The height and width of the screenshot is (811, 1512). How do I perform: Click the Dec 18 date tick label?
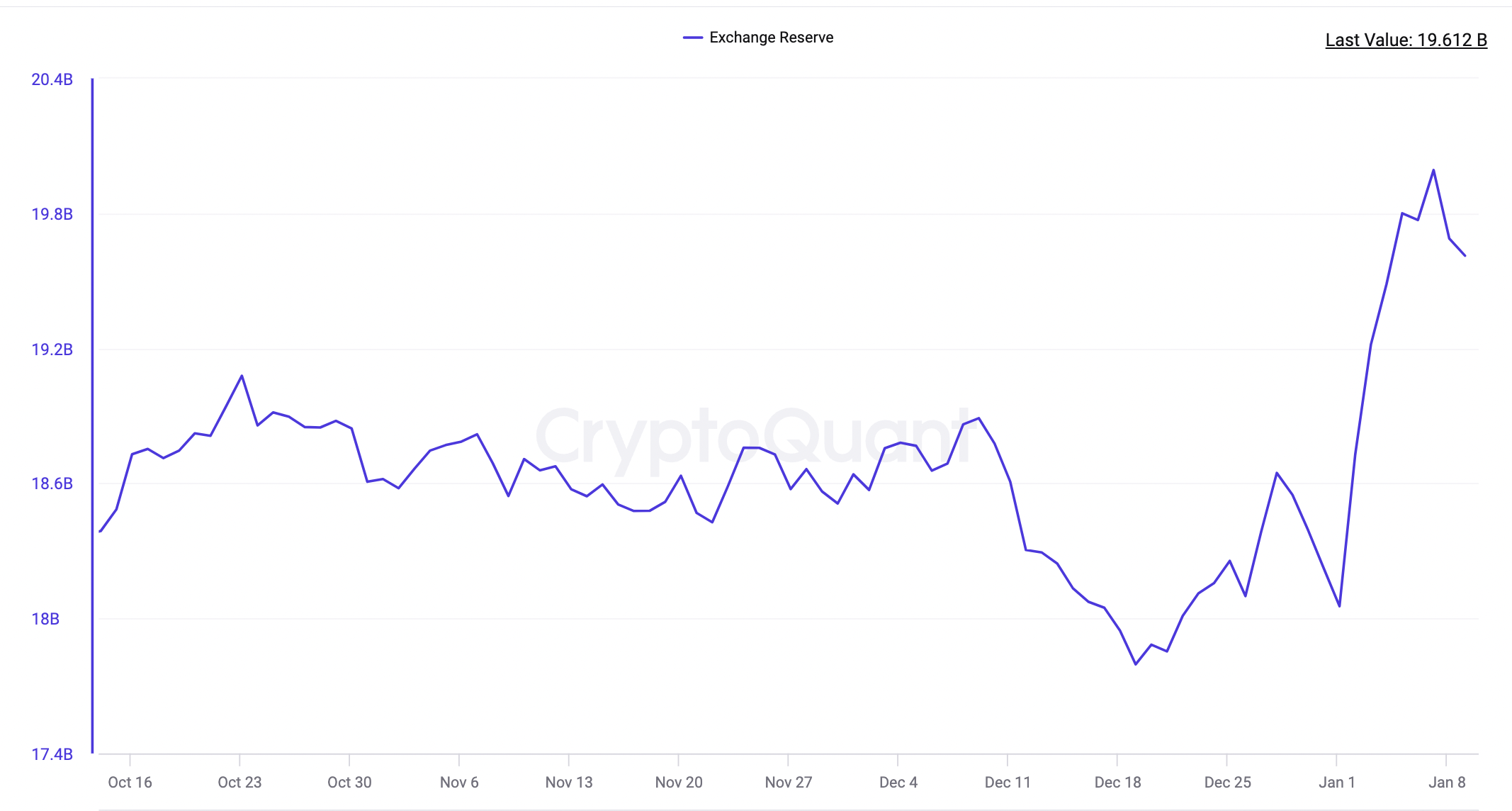point(1117,782)
